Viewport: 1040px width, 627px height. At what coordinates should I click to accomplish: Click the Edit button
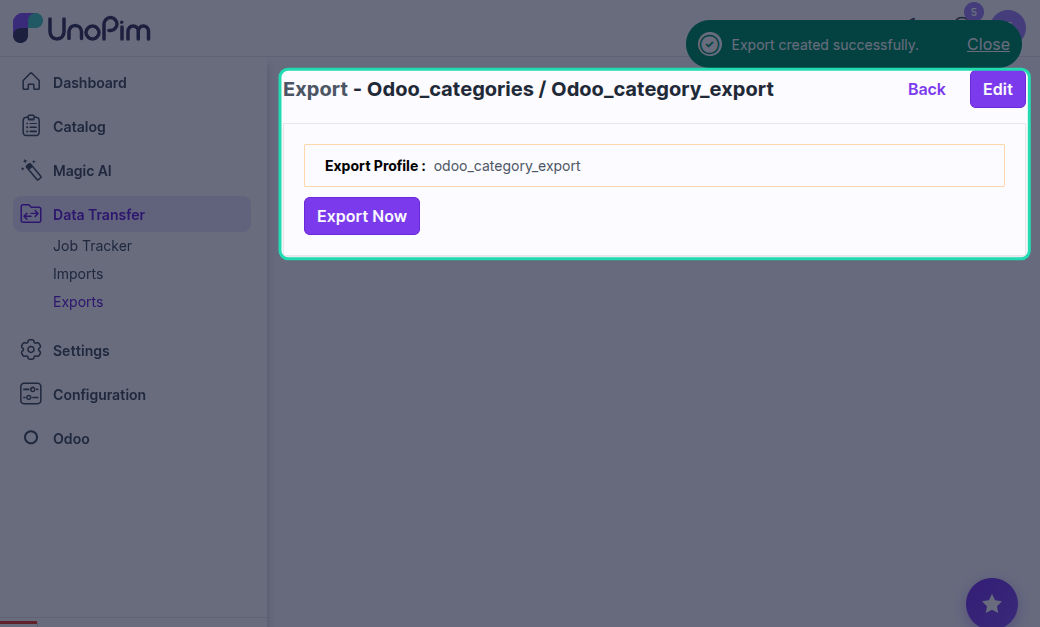click(998, 89)
